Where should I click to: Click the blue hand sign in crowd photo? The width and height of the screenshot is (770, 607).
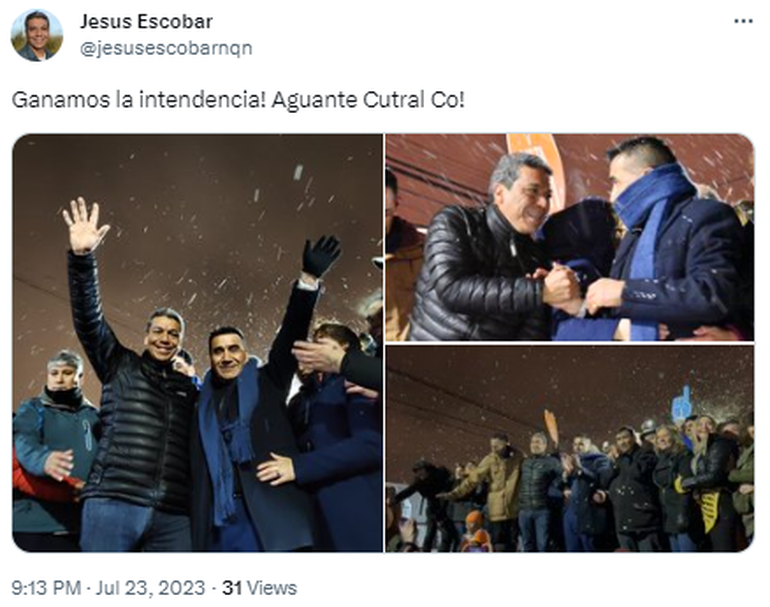click(x=683, y=404)
